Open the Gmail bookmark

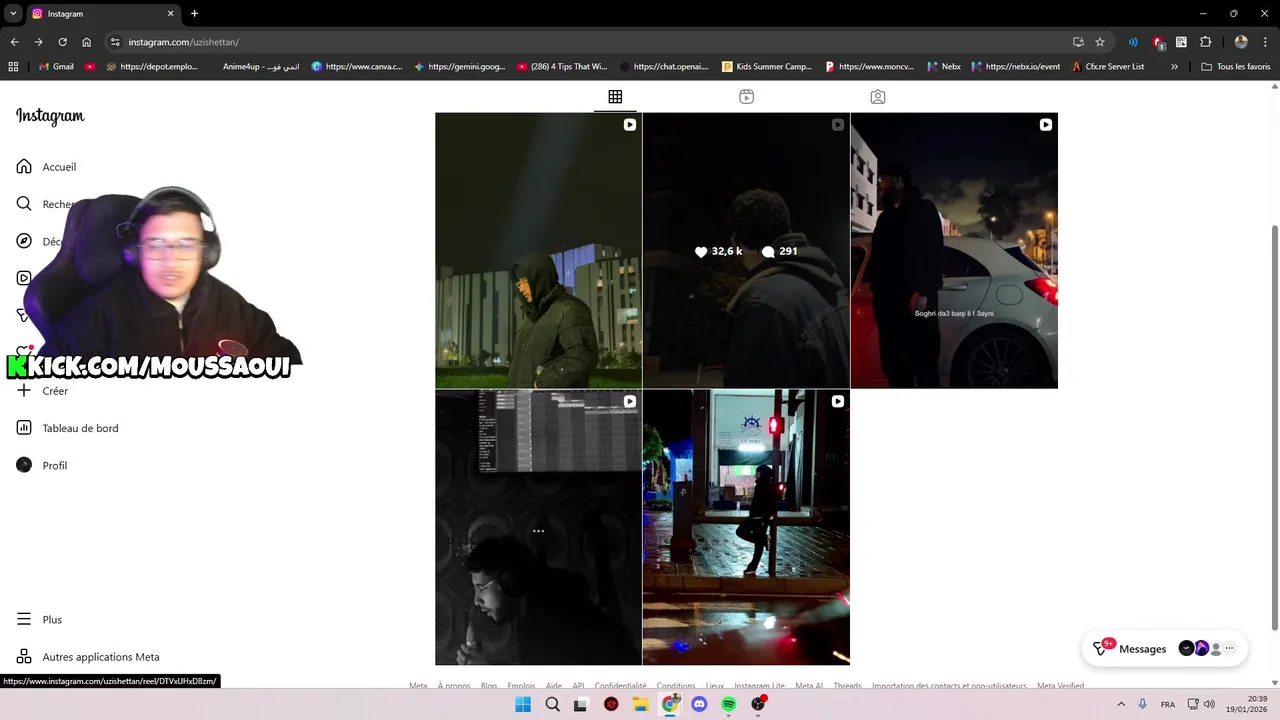pyautogui.click(x=56, y=67)
